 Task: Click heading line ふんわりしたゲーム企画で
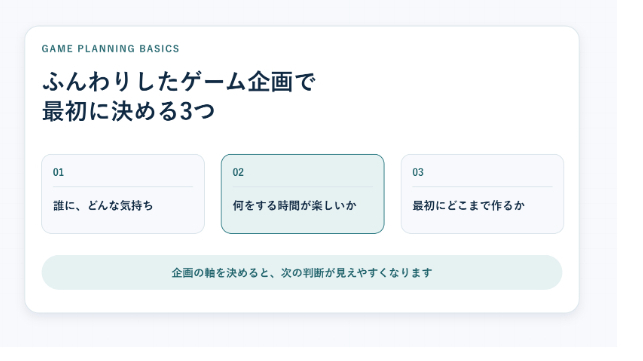(x=179, y=81)
